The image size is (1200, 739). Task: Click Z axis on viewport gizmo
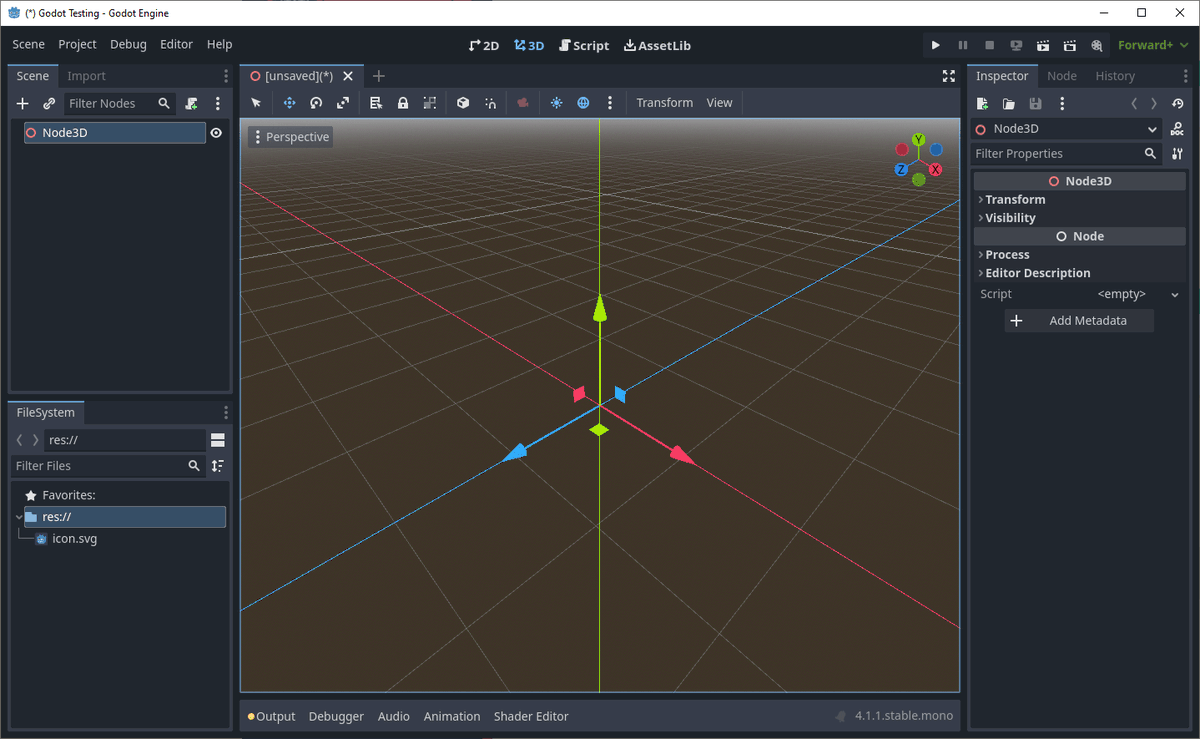pyautogui.click(x=901, y=170)
